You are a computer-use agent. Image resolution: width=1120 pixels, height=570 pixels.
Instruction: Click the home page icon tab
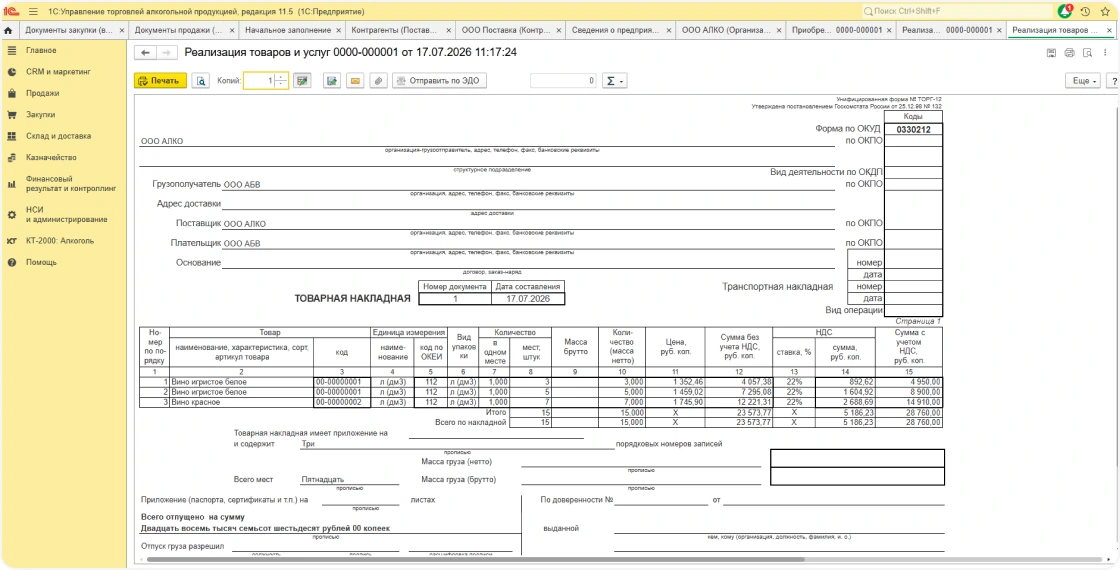tap(8, 31)
